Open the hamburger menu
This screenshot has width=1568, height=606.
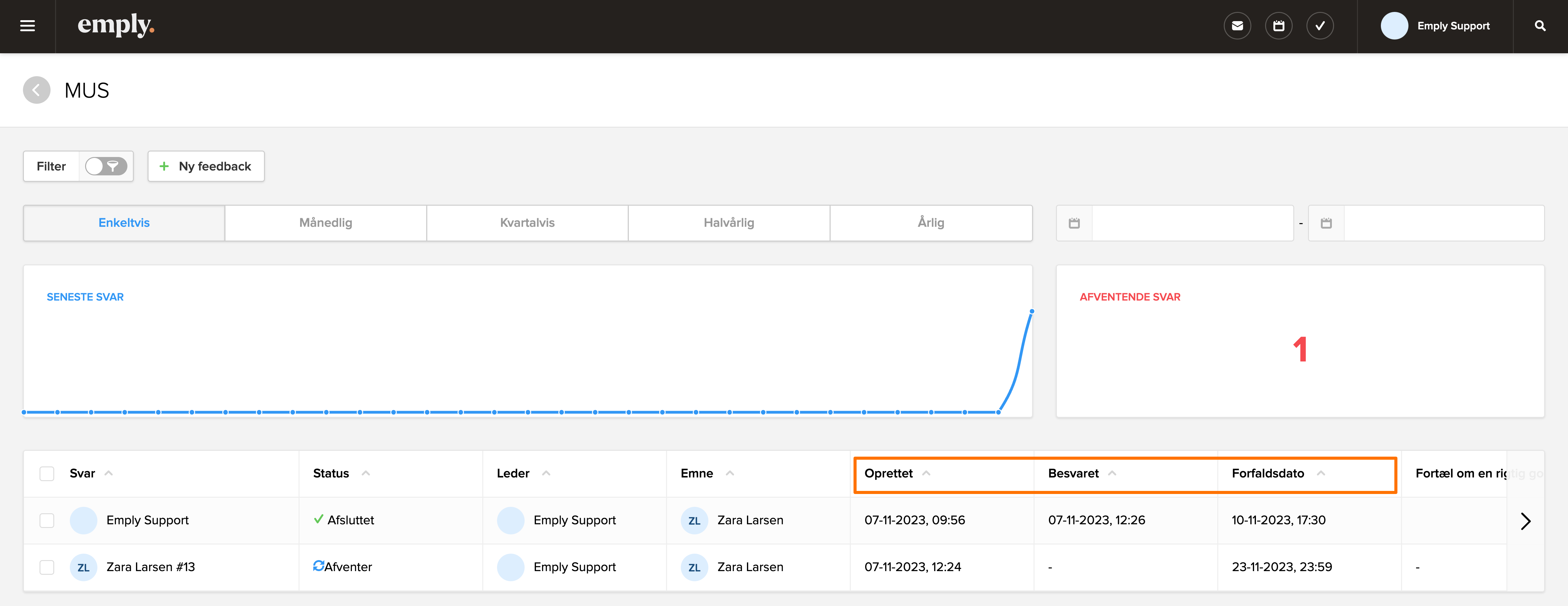[27, 26]
